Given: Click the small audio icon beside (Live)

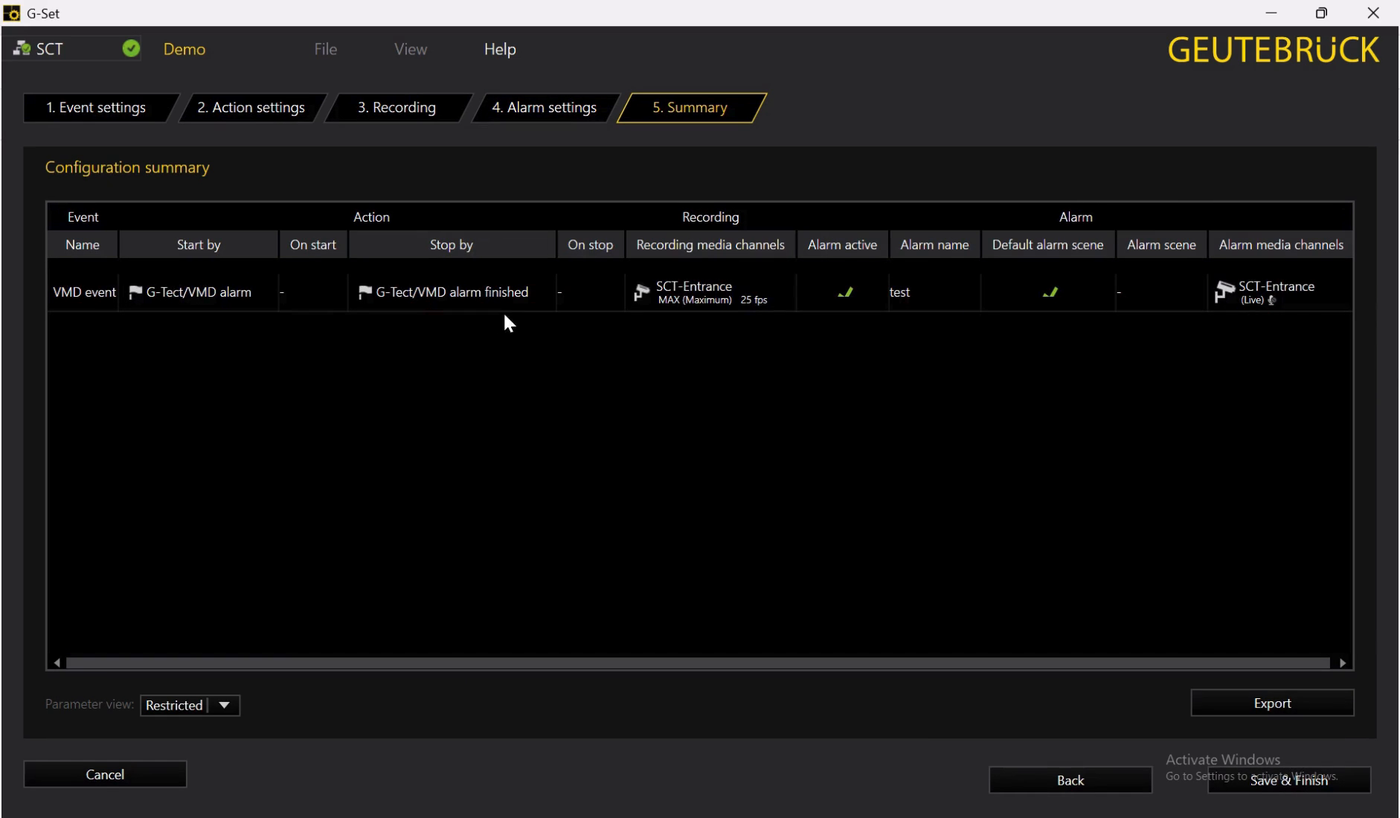Looking at the screenshot, I should tap(1272, 300).
